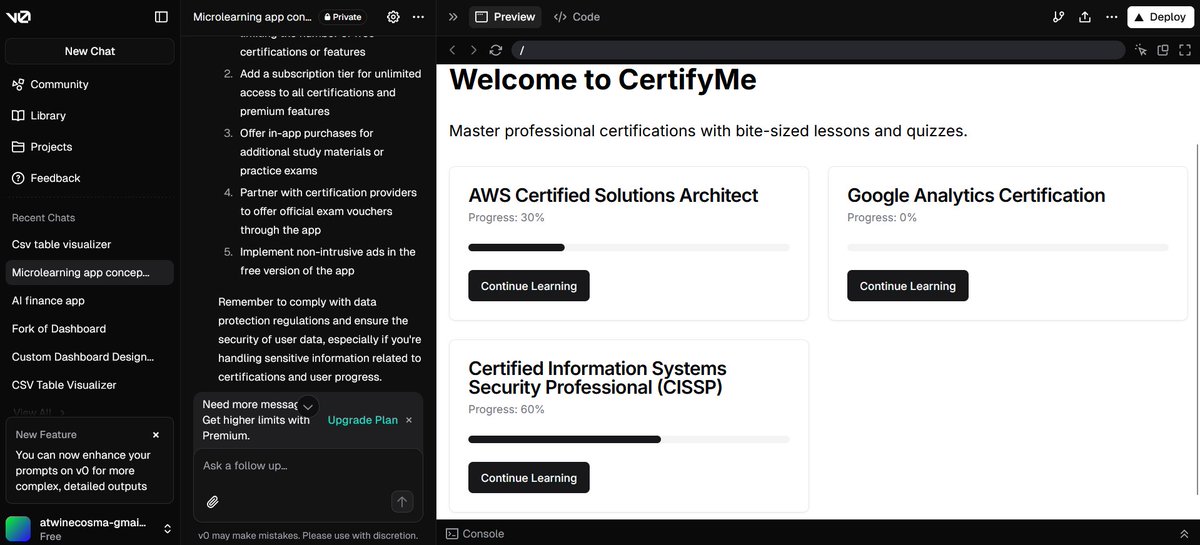Click the AWS Certified Solutions Architect title
Image resolution: width=1200 pixels, height=545 pixels.
[x=613, y=196]
